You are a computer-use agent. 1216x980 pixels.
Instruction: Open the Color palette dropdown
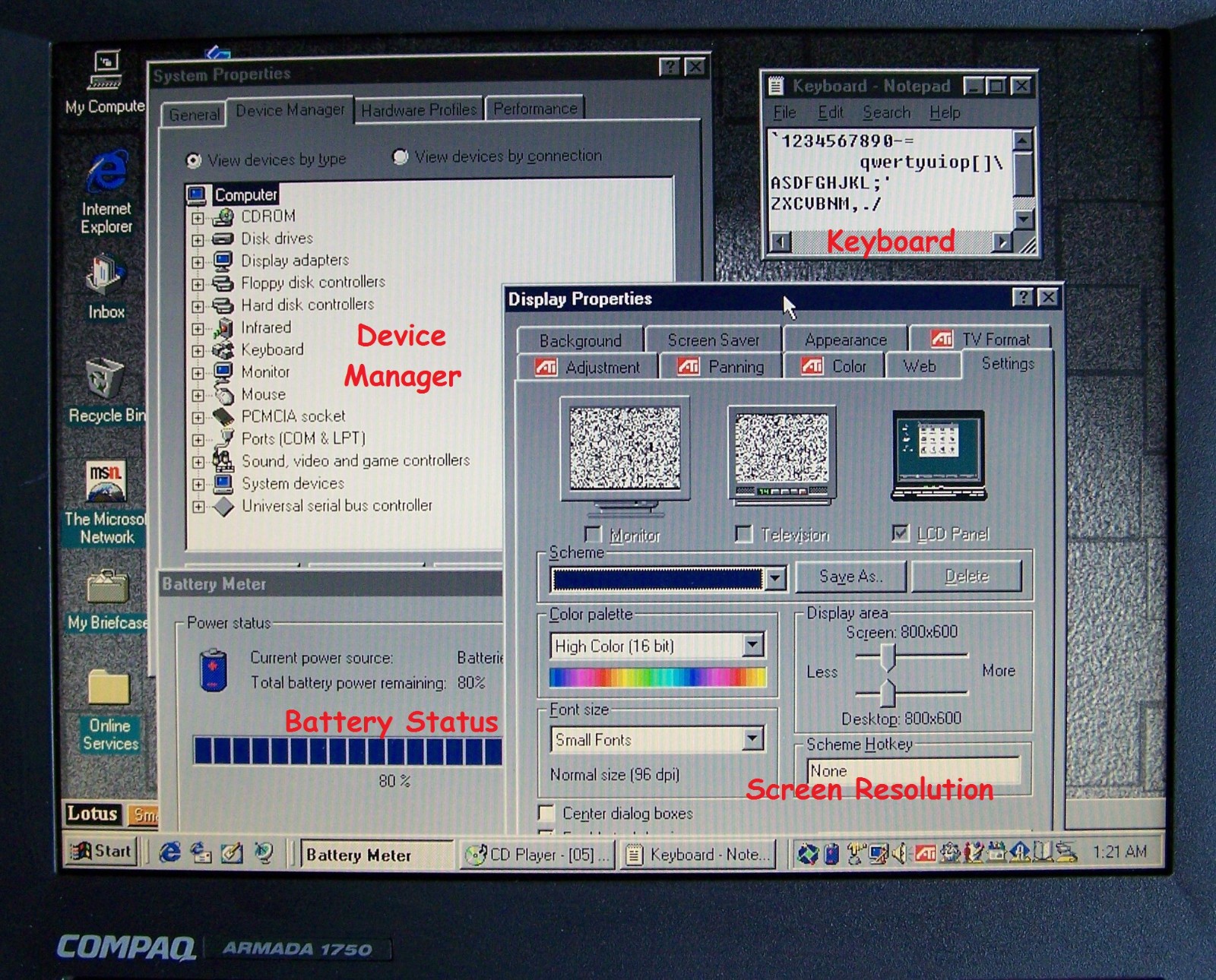coord(752,646)
